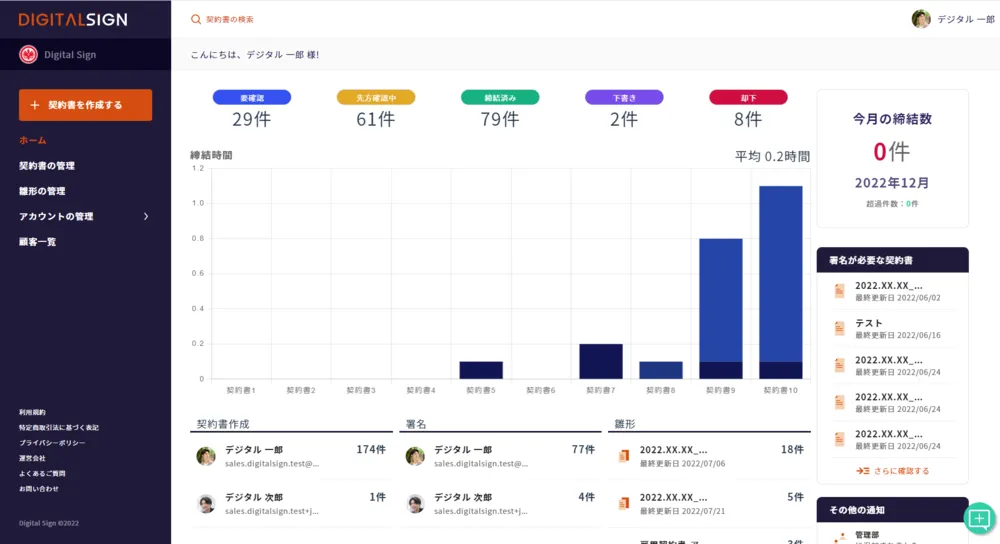Viewport: 1000px width, 544px height.
Task: Click the magnifier search icon
Action: (196, 19)
